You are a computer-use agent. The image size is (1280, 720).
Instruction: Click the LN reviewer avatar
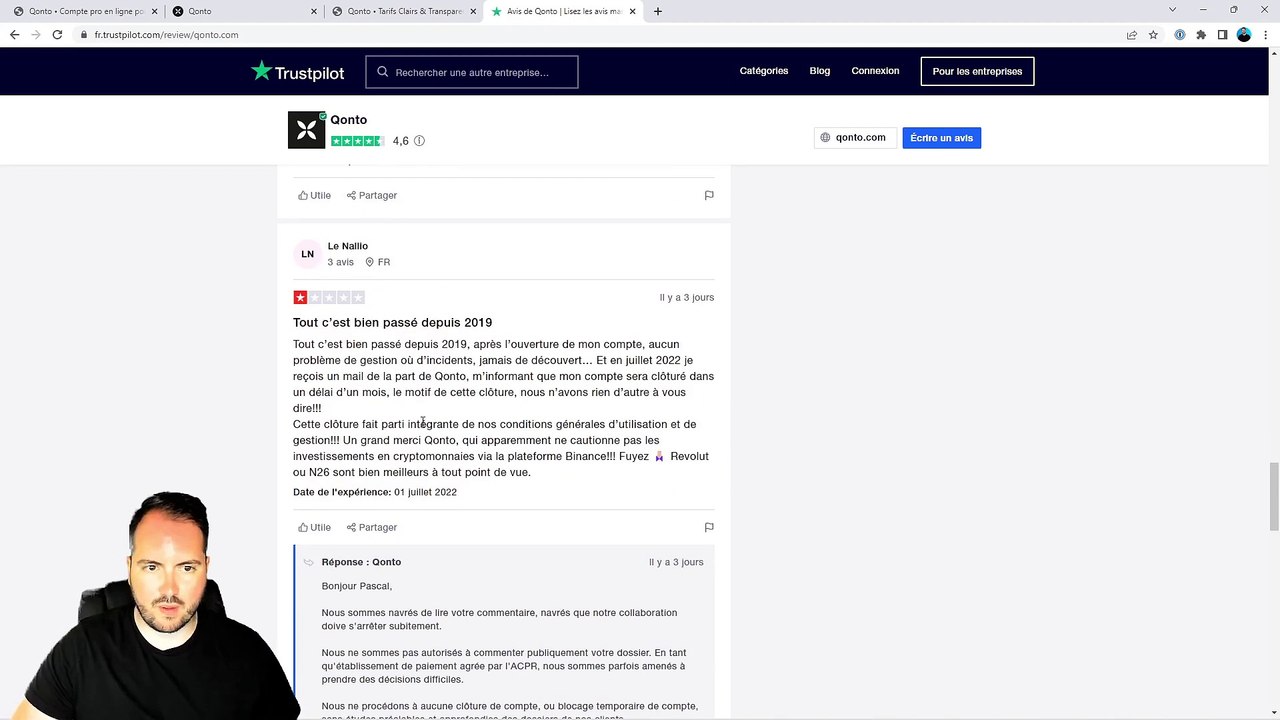[307, 254]
